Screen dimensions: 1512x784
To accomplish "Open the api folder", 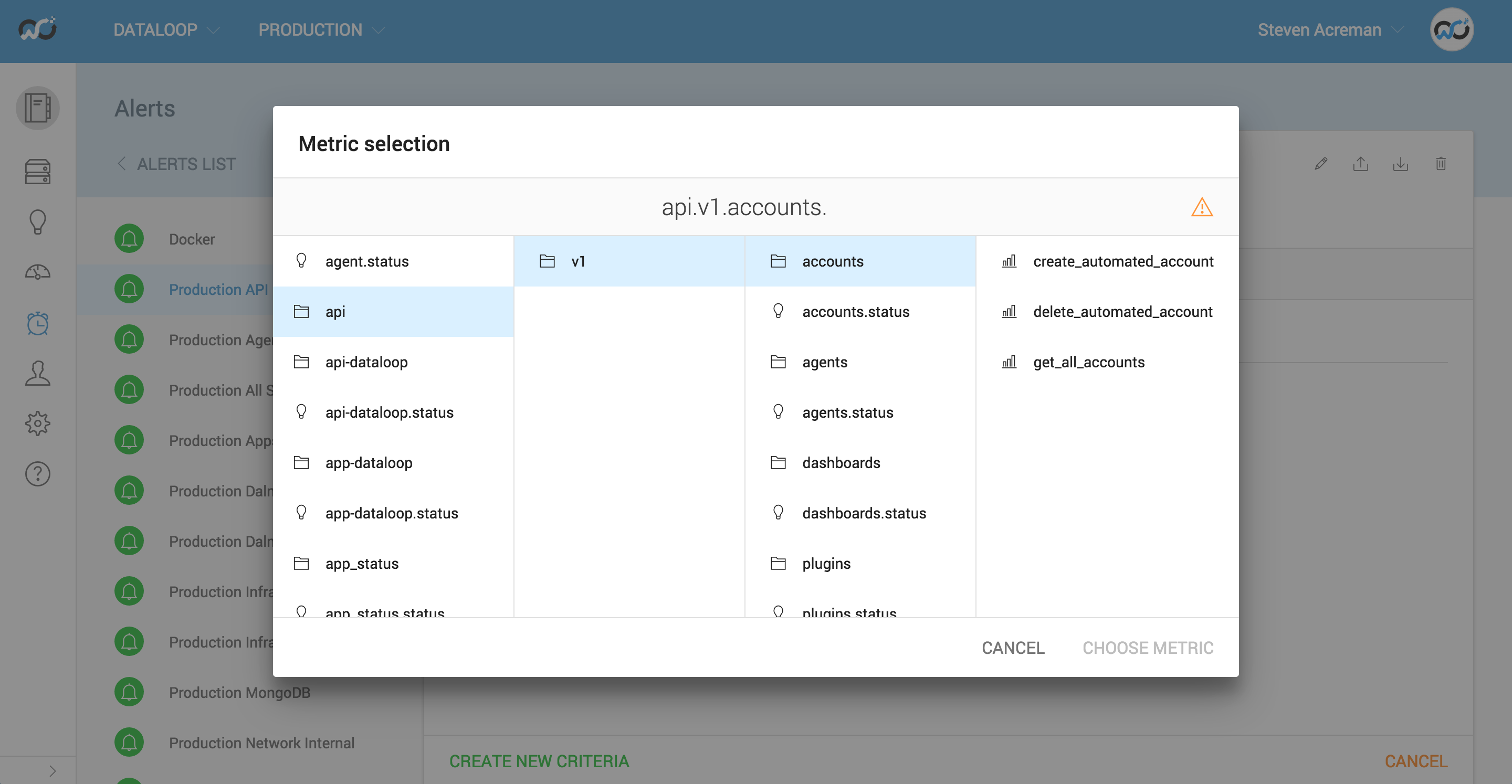I will point(393,312).
